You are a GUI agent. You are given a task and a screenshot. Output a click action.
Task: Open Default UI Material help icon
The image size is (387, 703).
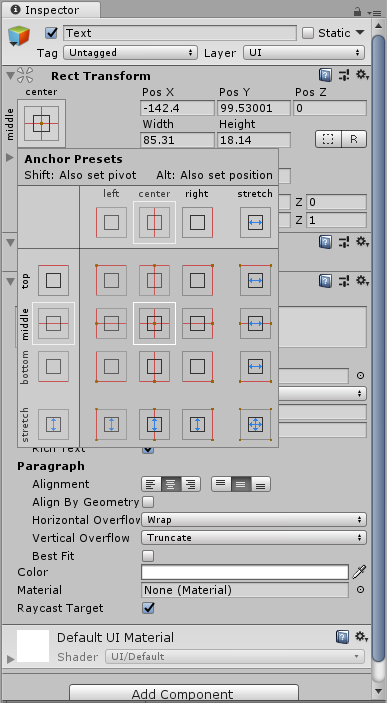(342, 637)
